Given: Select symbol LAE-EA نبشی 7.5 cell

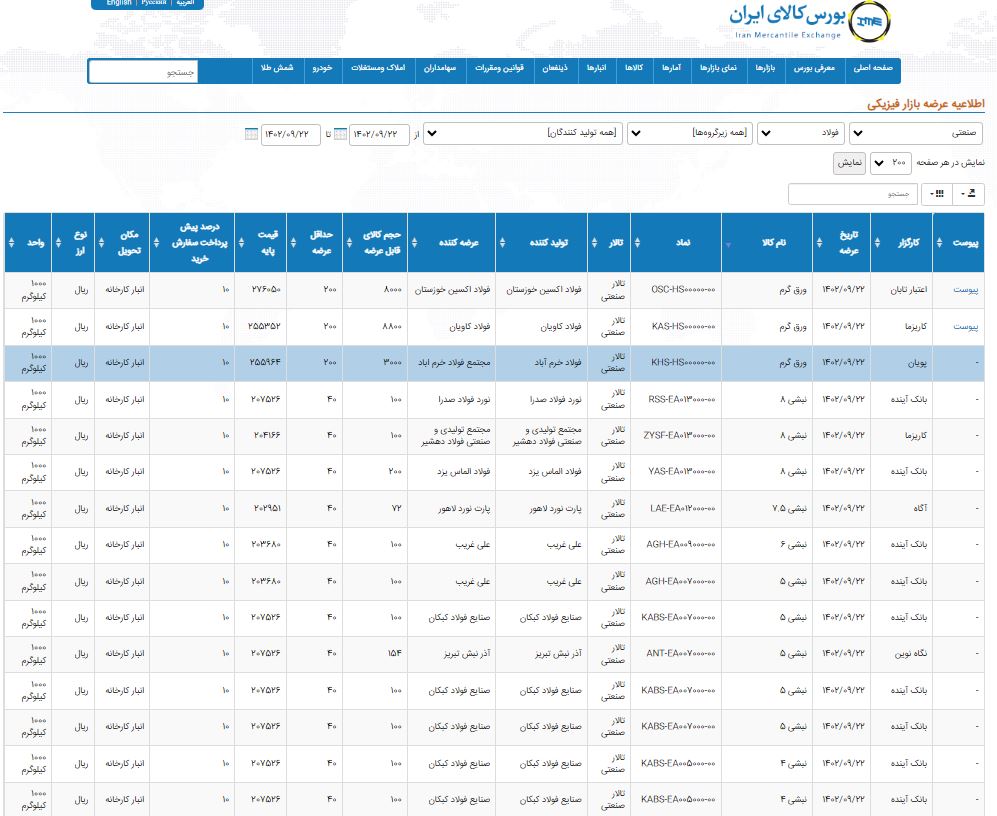Looking at the screenshot, I should point(676,508).
